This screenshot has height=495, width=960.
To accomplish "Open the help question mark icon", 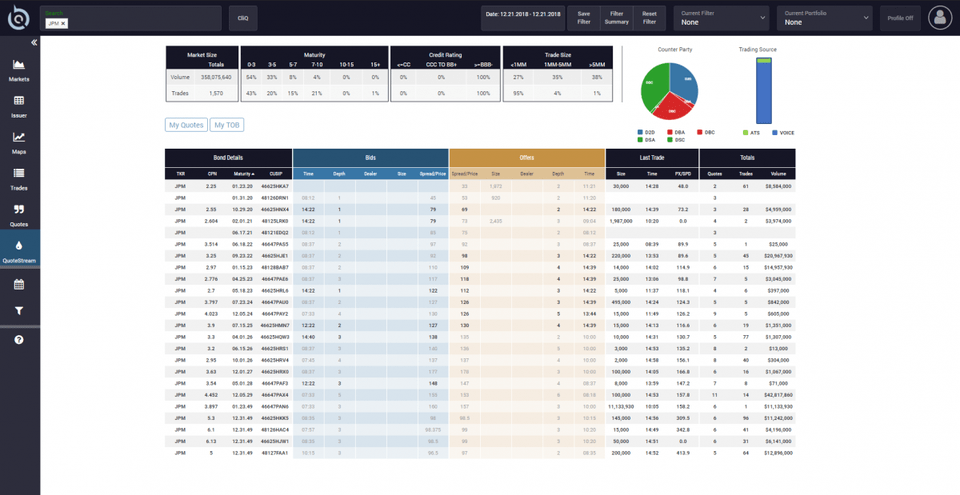I will (x=19, y=339).
